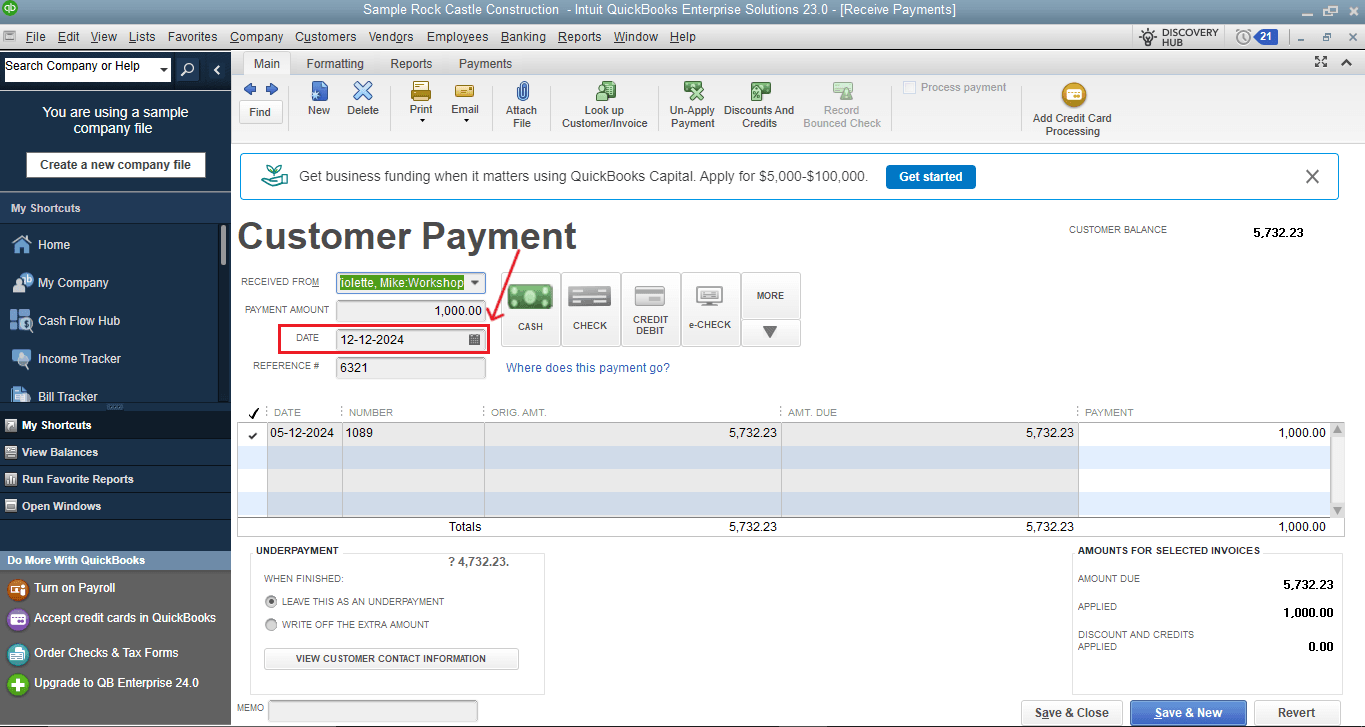
Task: Switch to the Formatting tab
Action: [334, 63]
